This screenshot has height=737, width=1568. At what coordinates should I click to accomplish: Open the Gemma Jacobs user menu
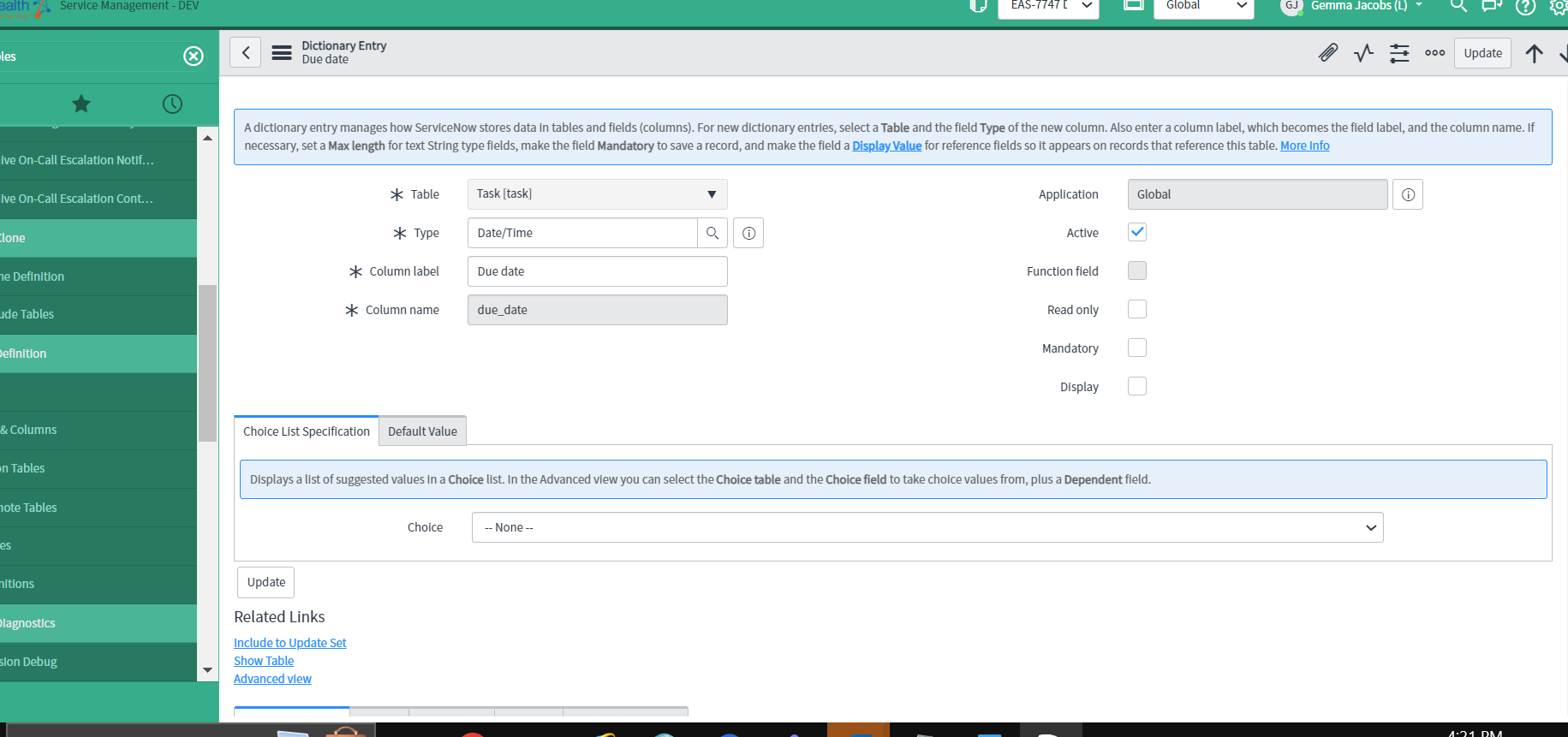(1358, 6)
